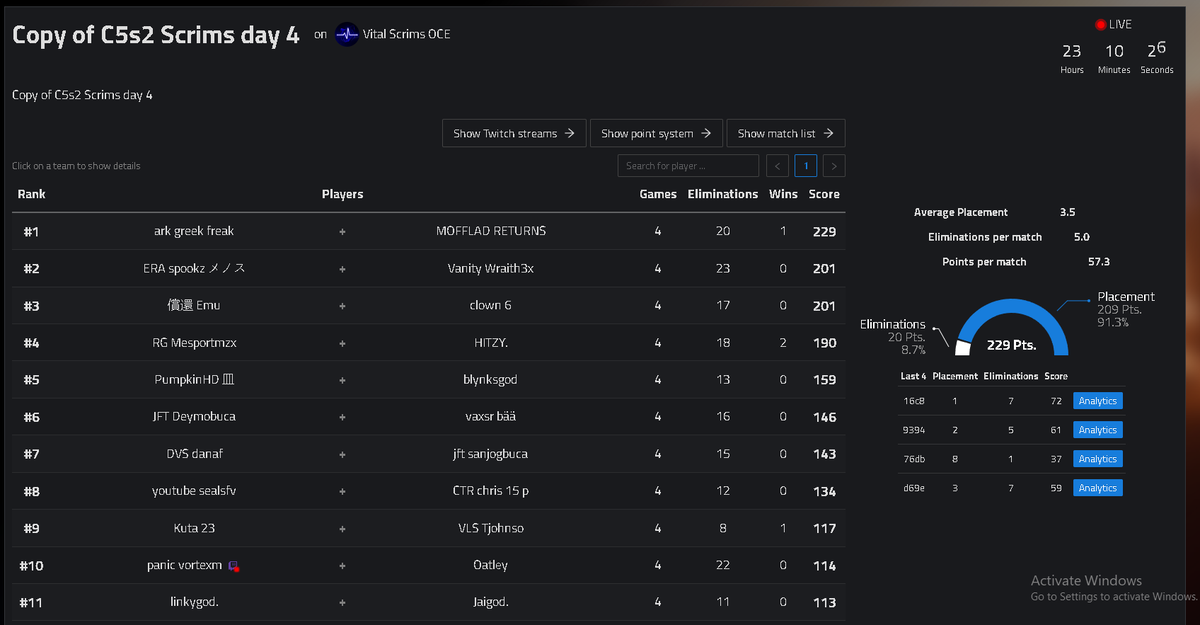The width and height of the screenshot is (1200, 625).
Task: Click player name MOFFLAD RETURNS
Action: coord(491,231)
